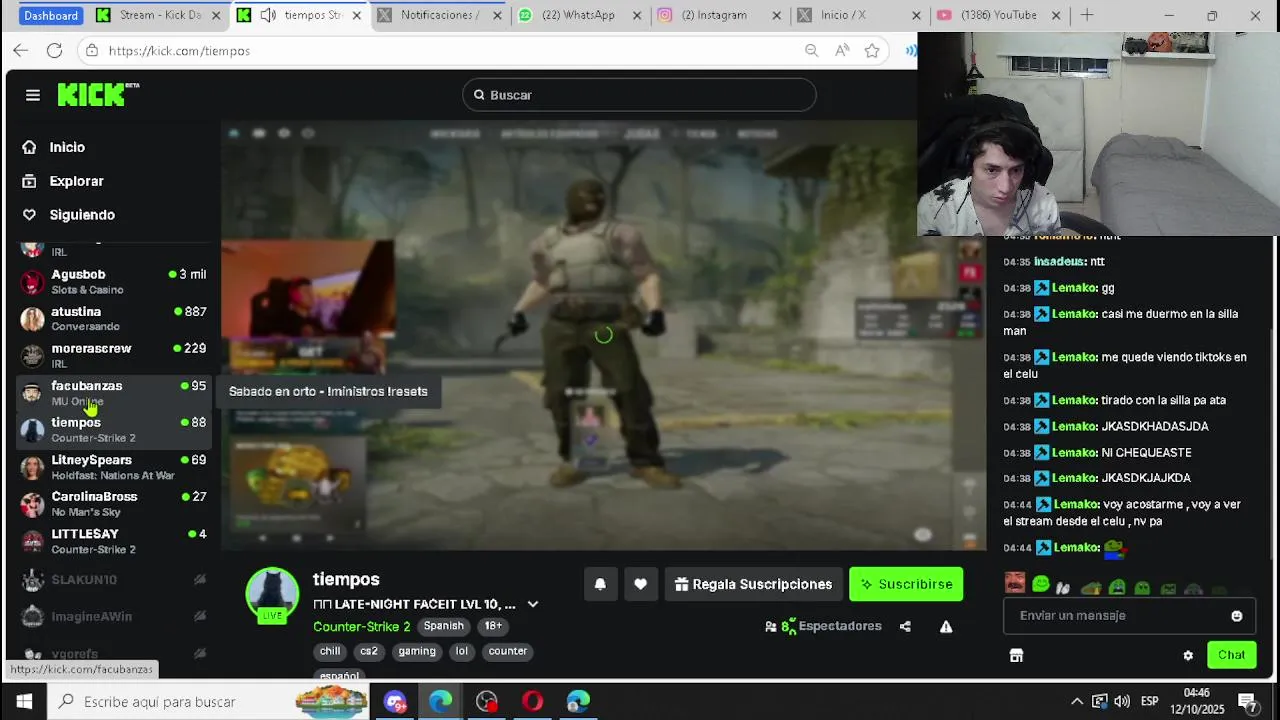Open the Windows Start menu

coord(24,702)
